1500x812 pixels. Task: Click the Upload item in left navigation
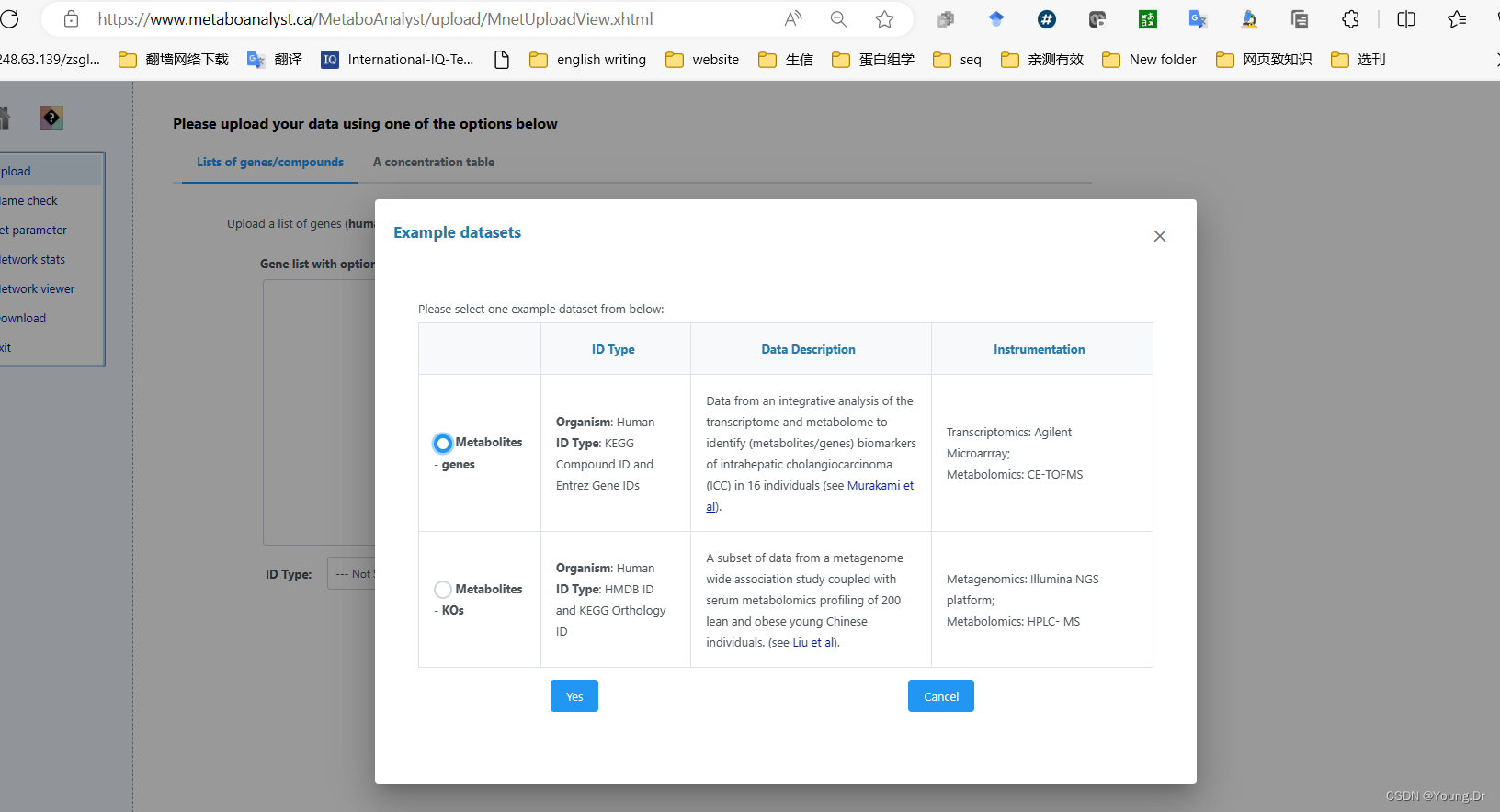coord(51,171)
